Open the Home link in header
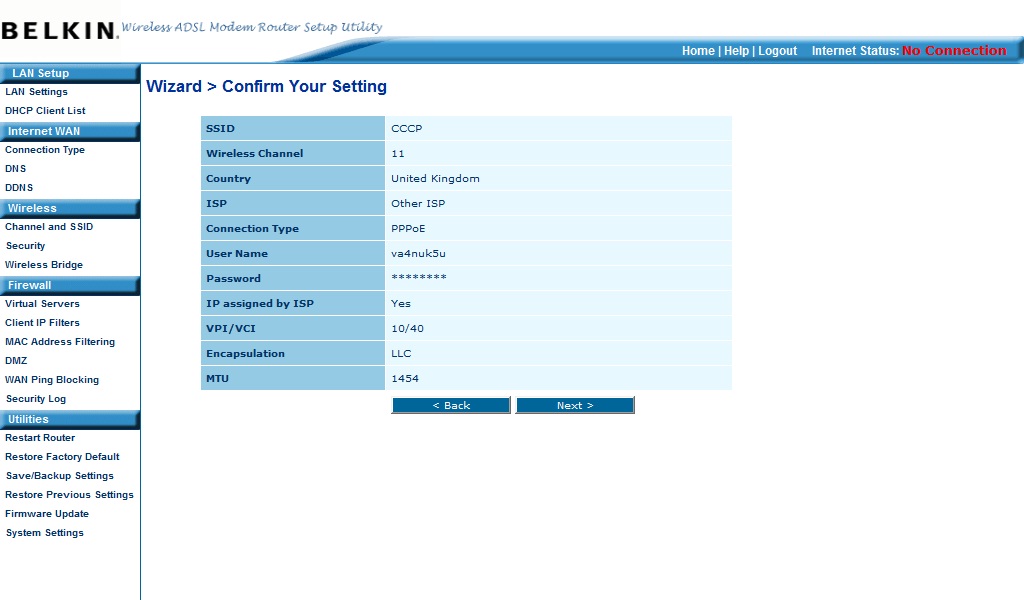1024x600 pixels. coord(698,51)
